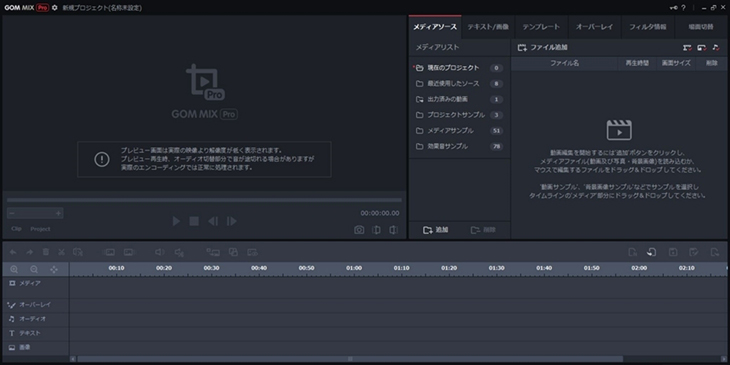Viewport: 730px width, 365px height.
Task: Zoom in the timeline with magnifier plus
Action: pos(14,269)
